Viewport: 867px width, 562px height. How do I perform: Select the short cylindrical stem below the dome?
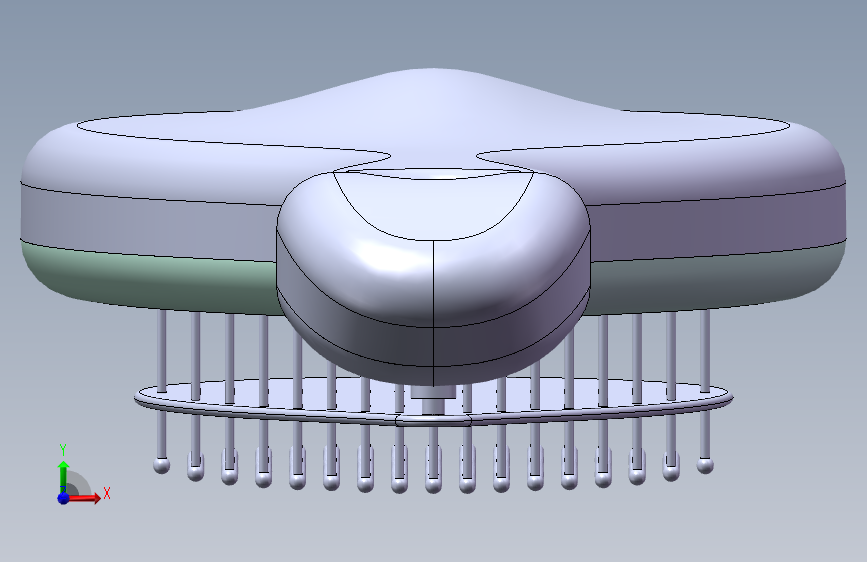click(433, 398)
